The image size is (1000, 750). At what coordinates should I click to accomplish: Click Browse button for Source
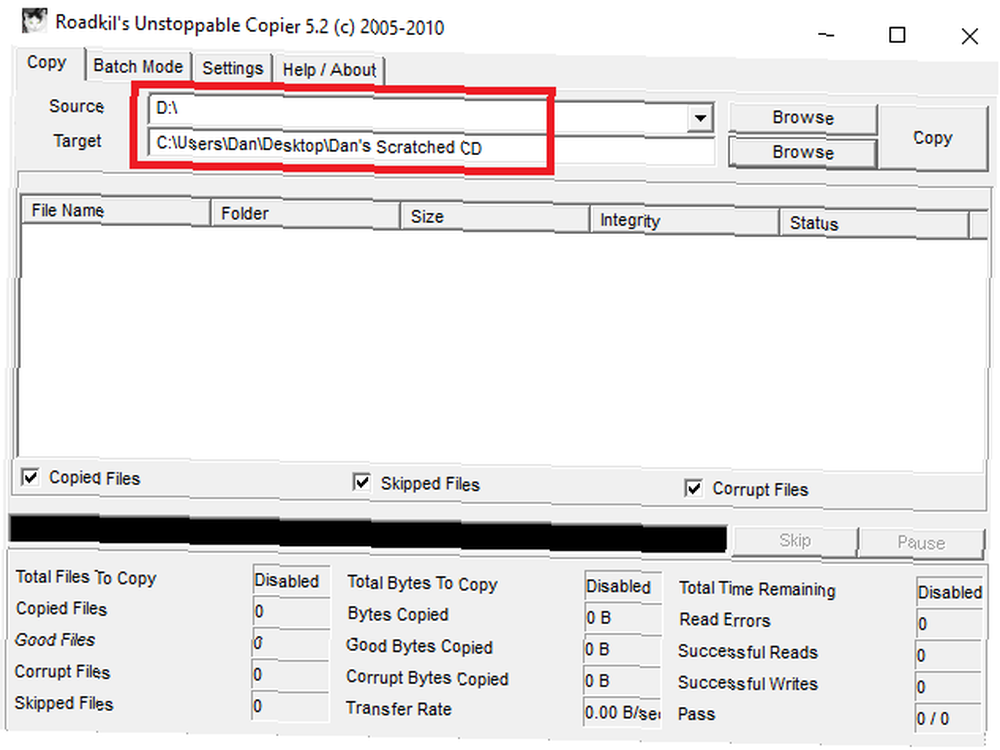[803, 118]
